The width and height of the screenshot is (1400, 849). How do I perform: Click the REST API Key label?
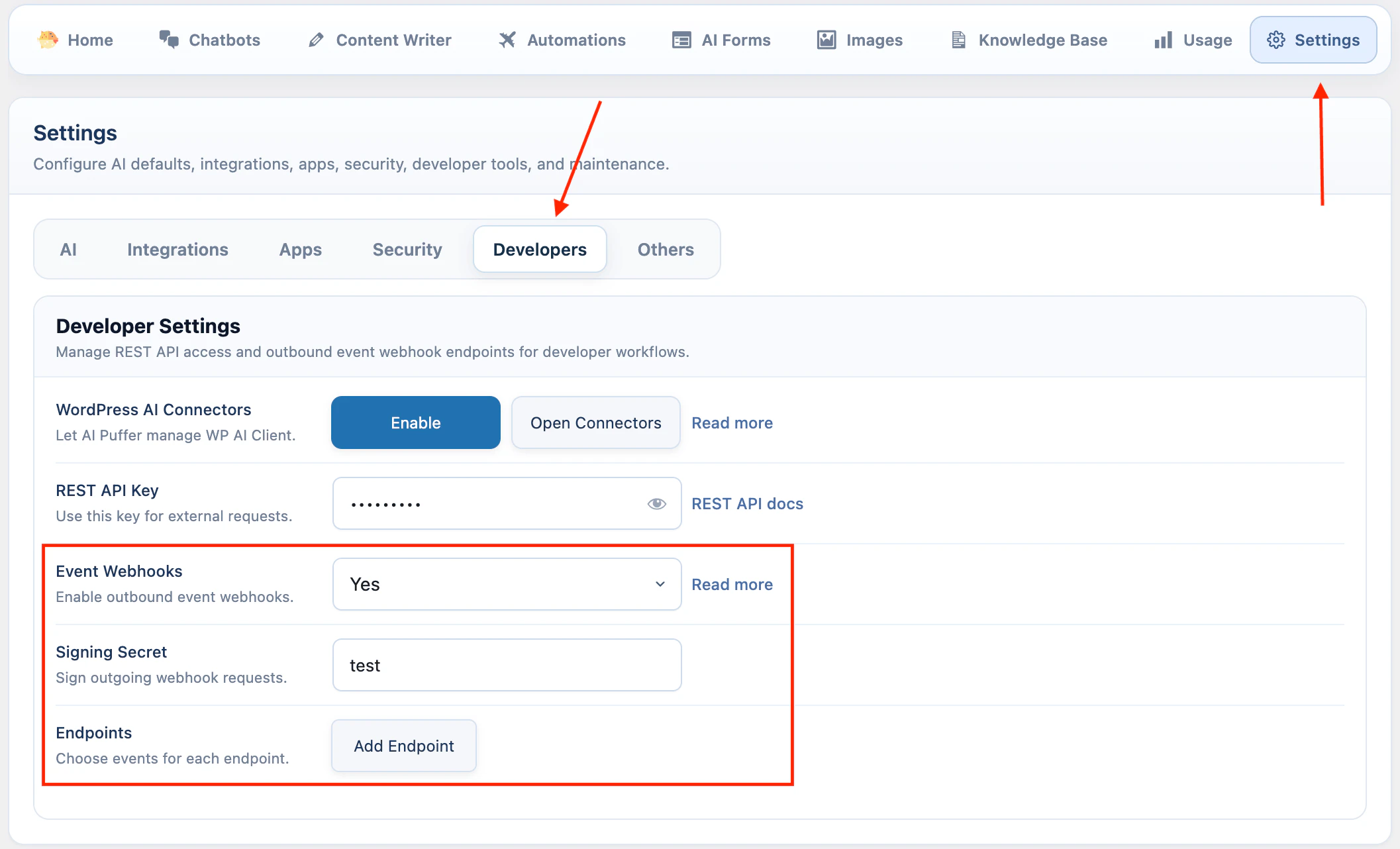(107, 490)
